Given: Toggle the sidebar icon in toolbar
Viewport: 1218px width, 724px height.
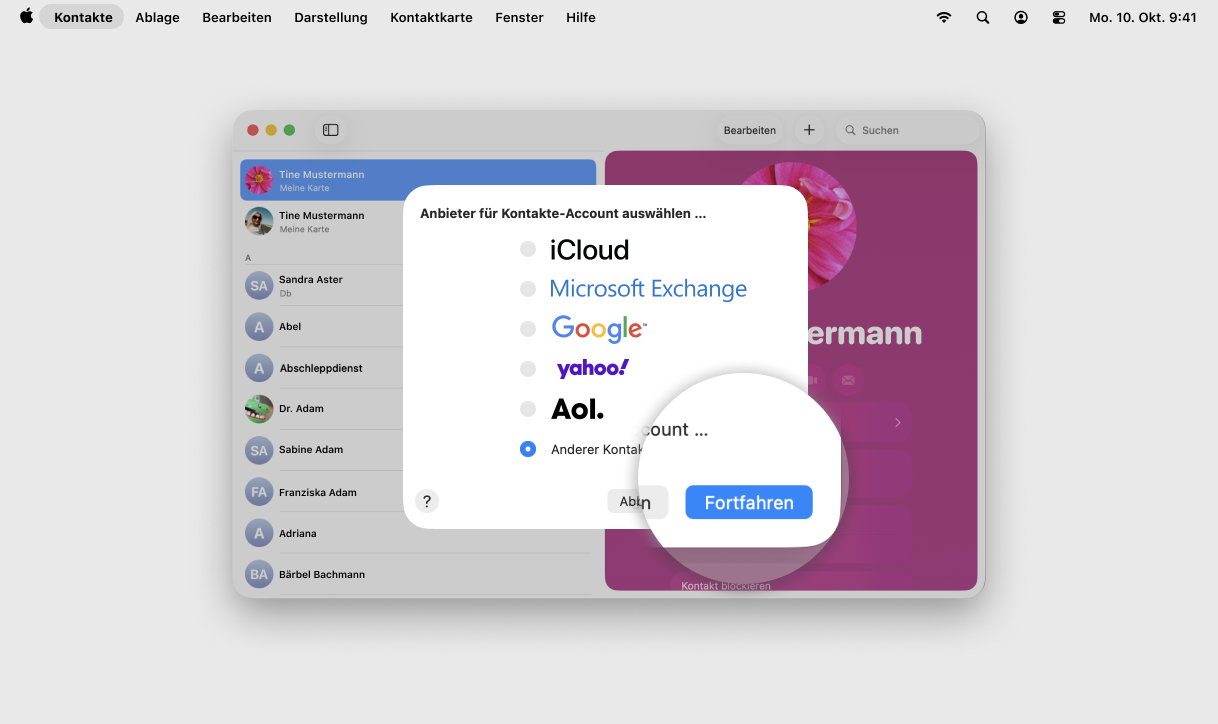Looking at the screenshot, I should [x=330, y=130].
